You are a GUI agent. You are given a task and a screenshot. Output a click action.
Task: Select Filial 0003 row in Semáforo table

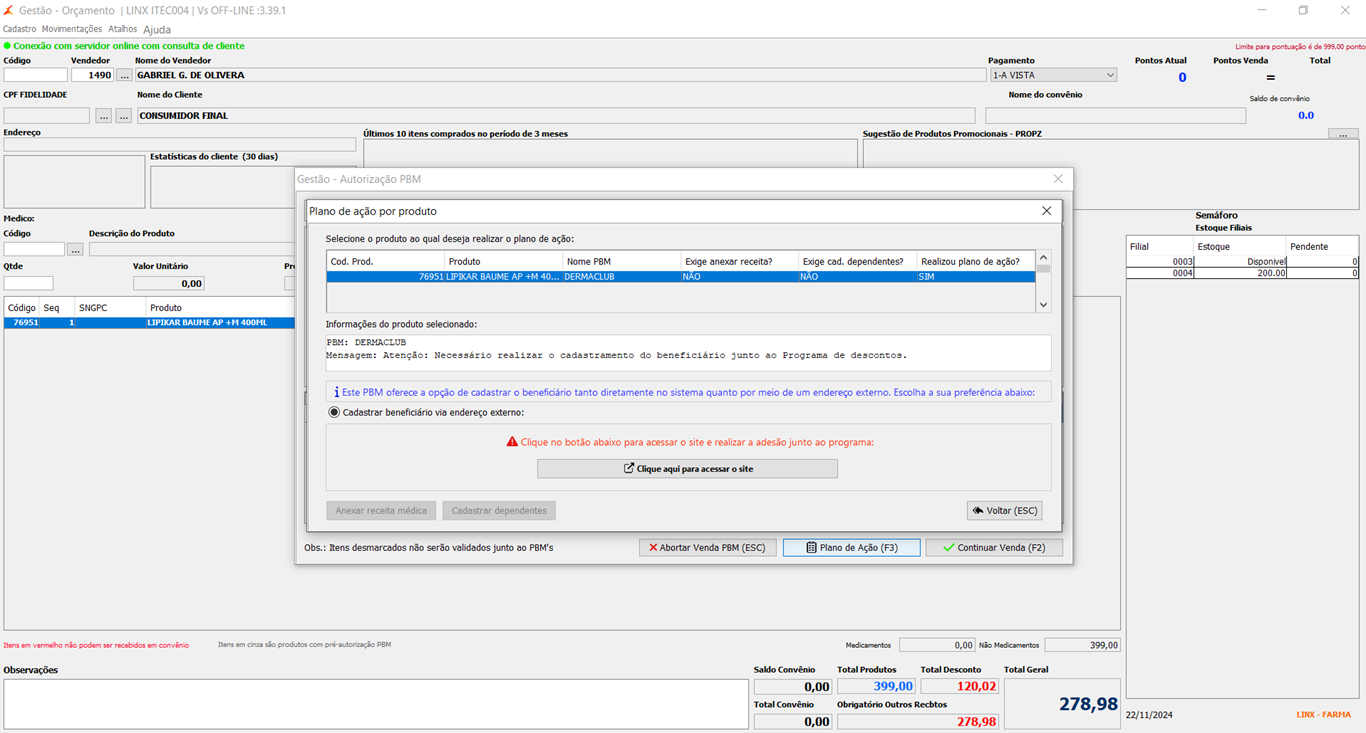1242,261
